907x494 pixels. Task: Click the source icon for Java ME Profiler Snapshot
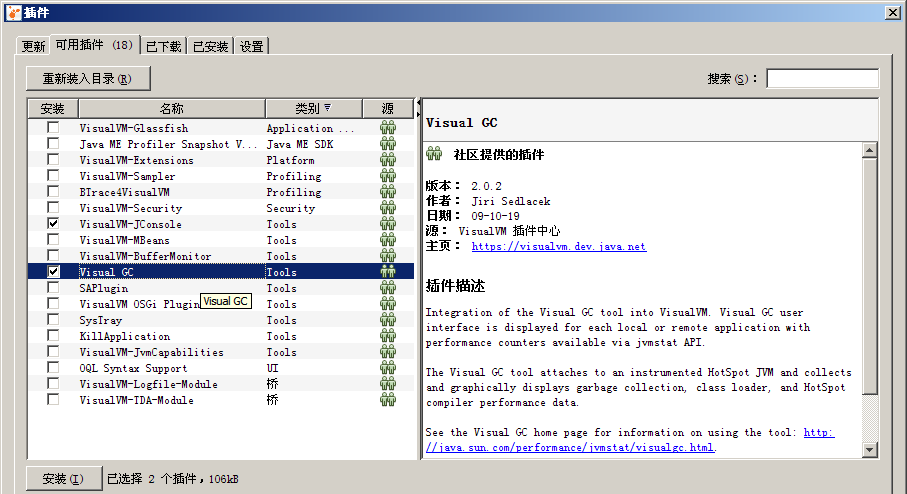tap(388, 143)
